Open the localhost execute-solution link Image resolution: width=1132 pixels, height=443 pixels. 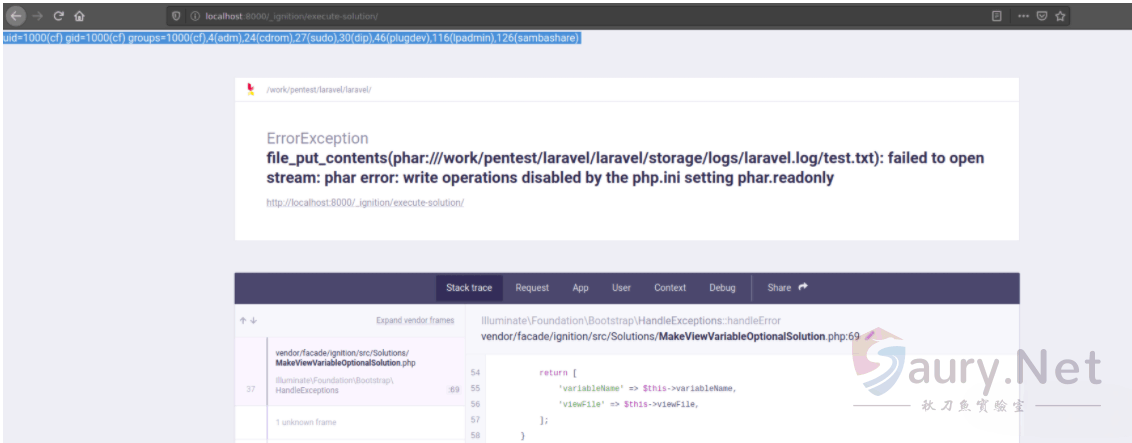pyautogui.click(x=365, y=202)
